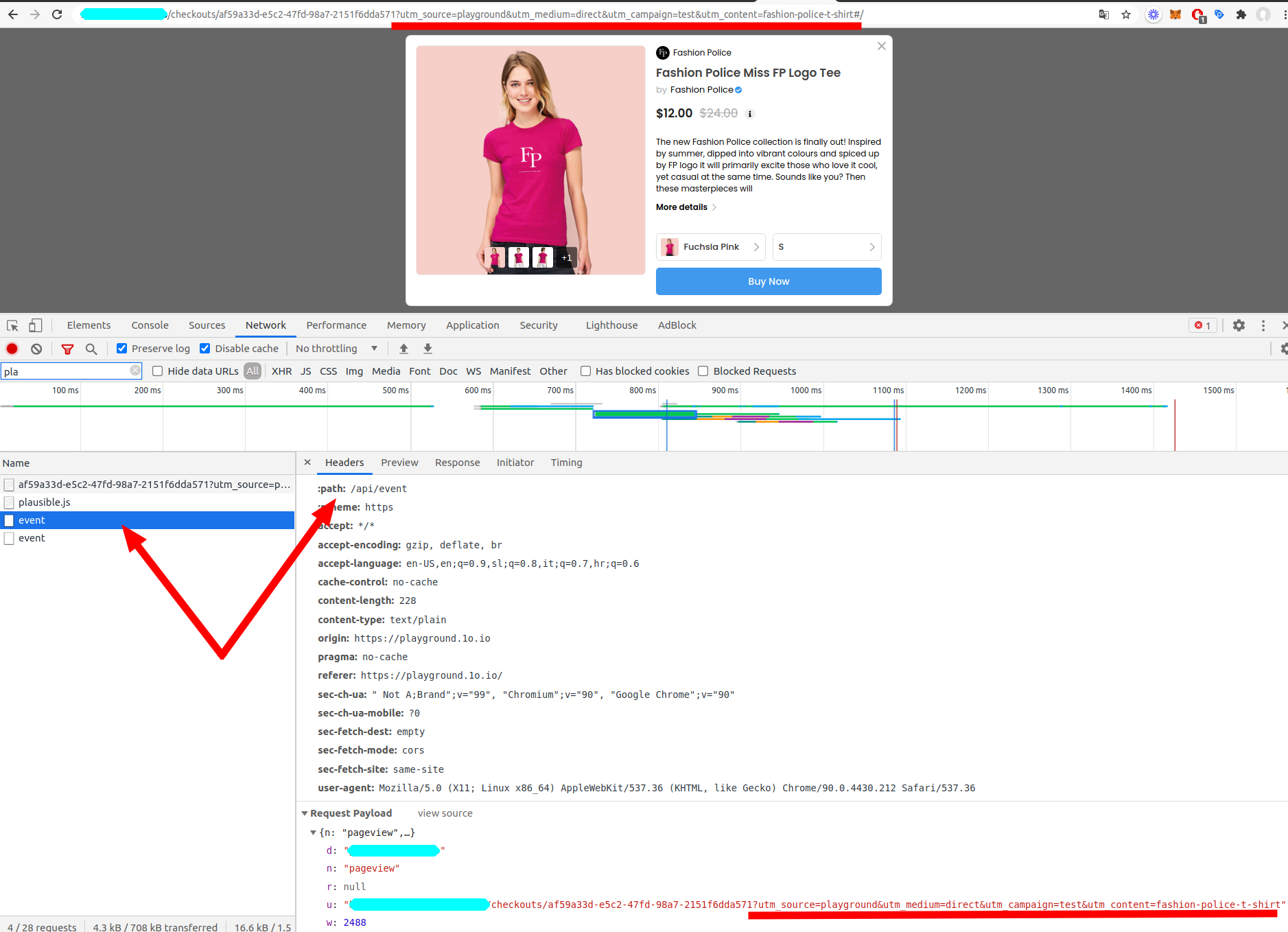Show product info icon next to price
1288x932 pixels.
[750, 114]
